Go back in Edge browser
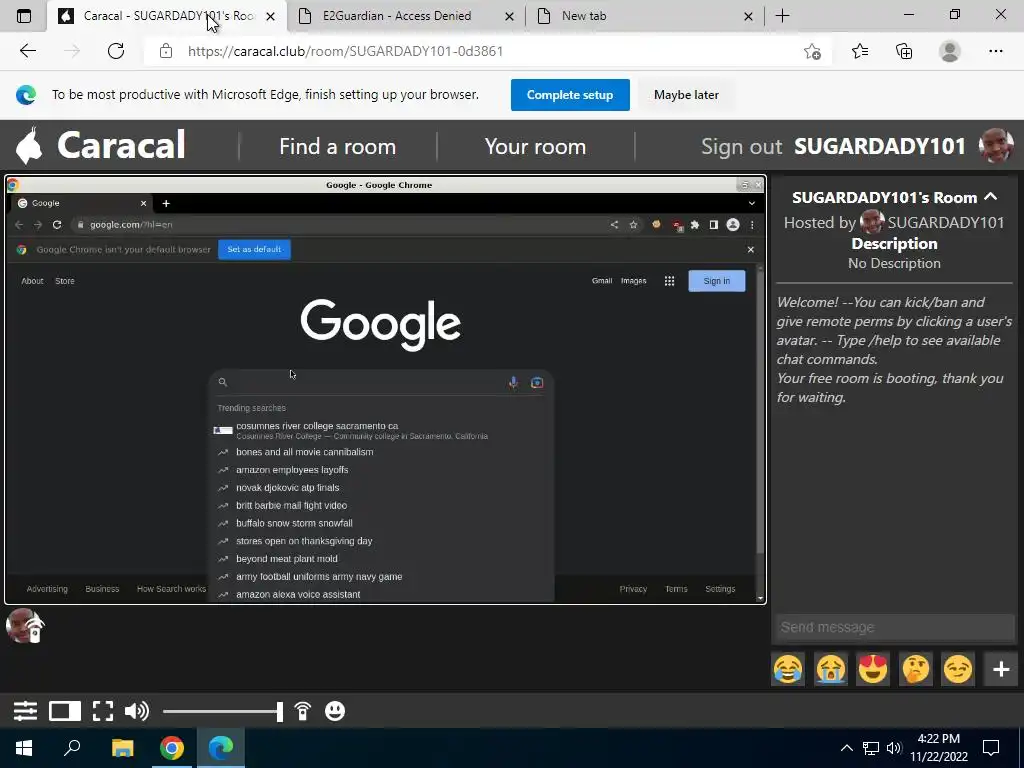This screenshot has width=1024, height=768. click(x=27, y=51)
